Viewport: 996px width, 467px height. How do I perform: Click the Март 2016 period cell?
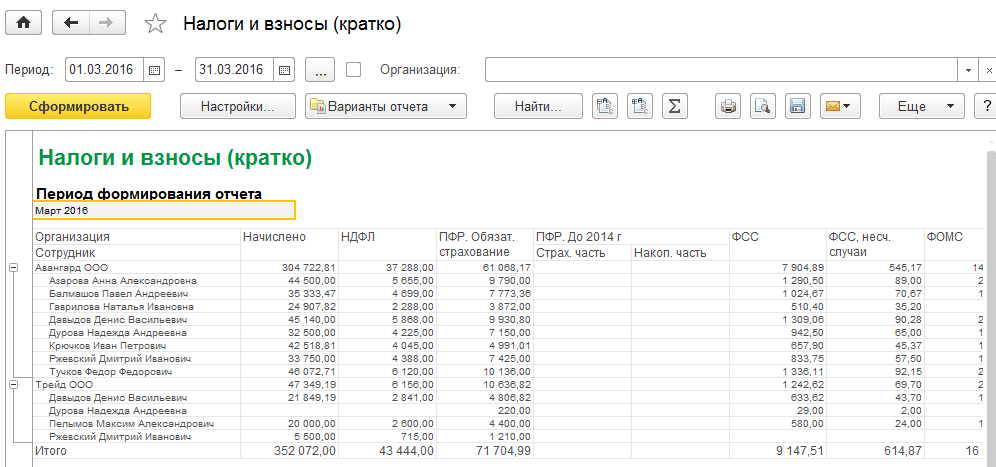click(x=165, y=211)
